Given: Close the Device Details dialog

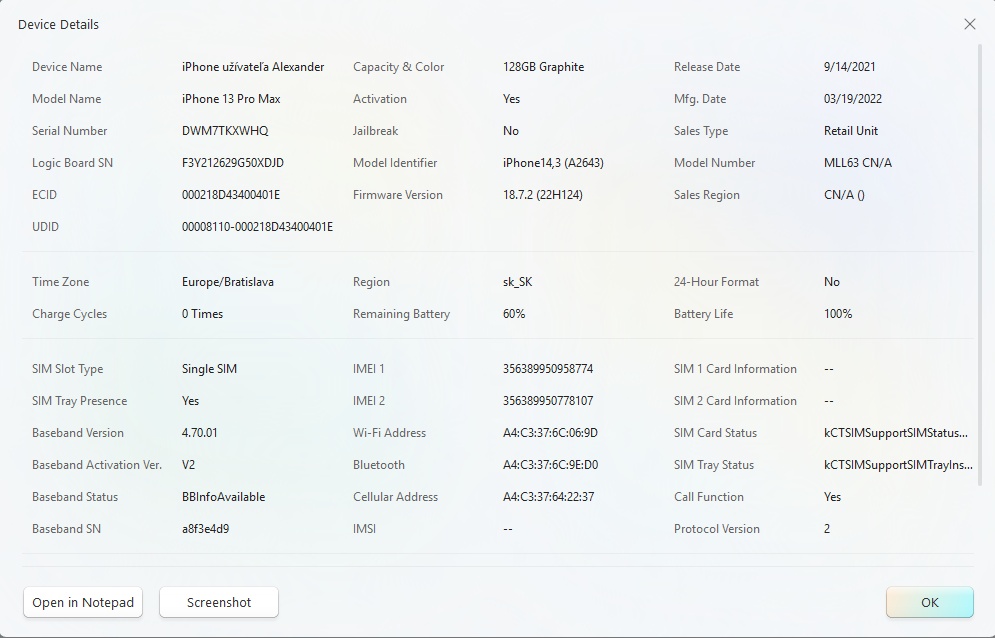Looking at the screenshot, I should click(969, 24).
